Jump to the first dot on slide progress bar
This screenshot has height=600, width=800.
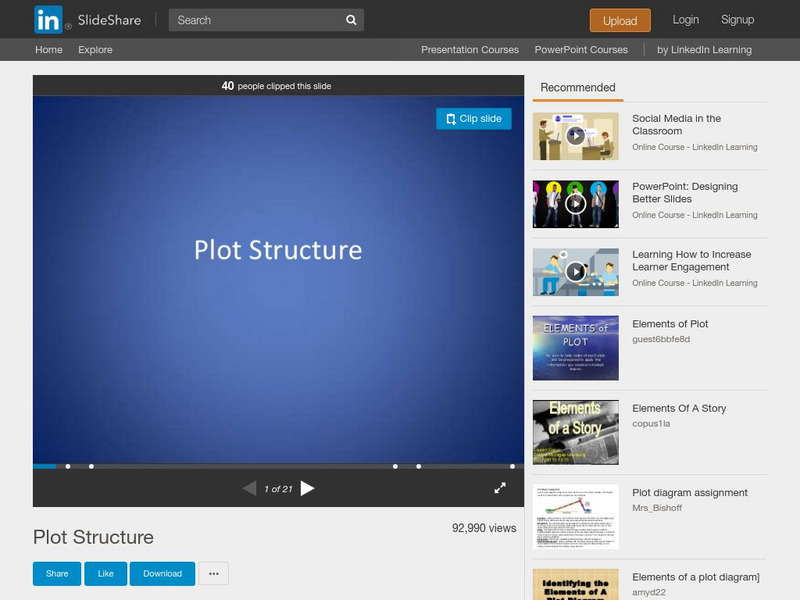[68, 466]
